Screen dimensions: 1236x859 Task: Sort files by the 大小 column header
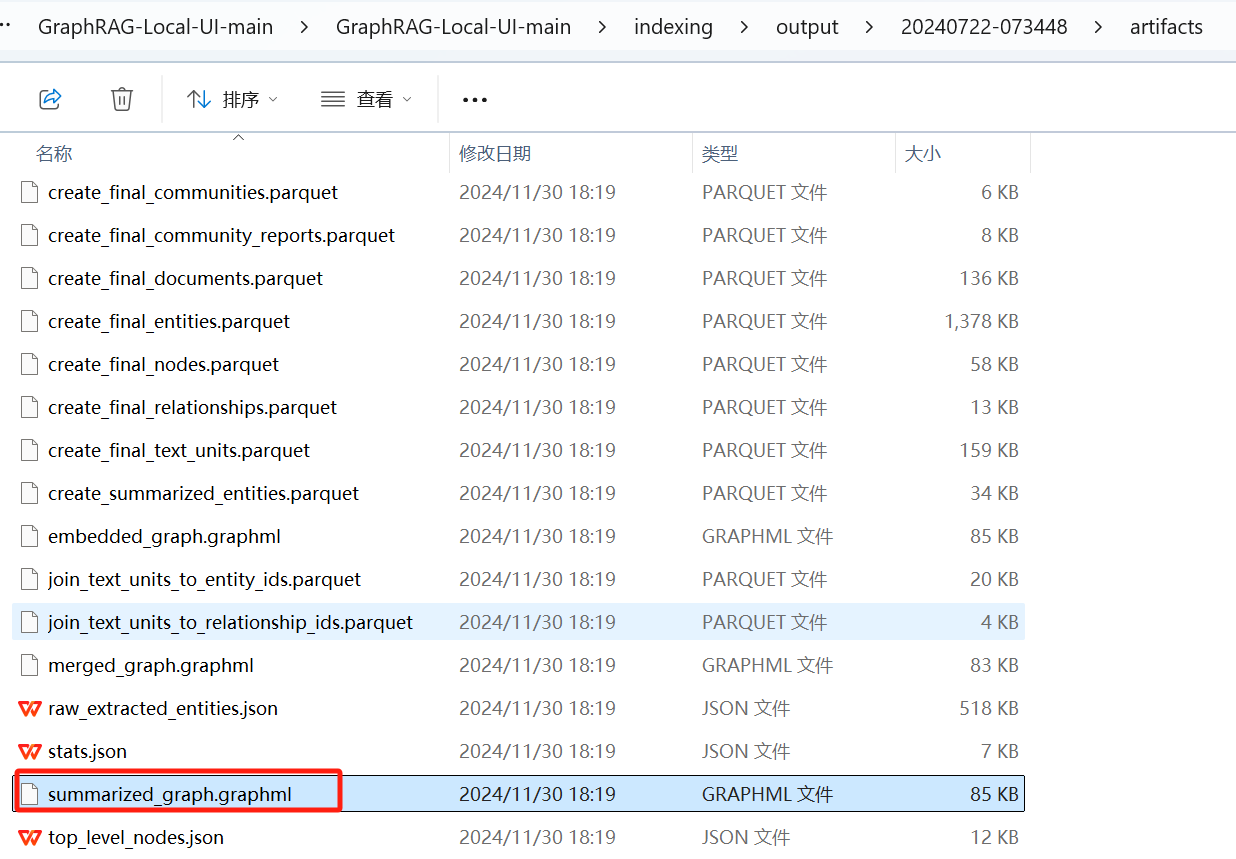(x=923, y=153)
